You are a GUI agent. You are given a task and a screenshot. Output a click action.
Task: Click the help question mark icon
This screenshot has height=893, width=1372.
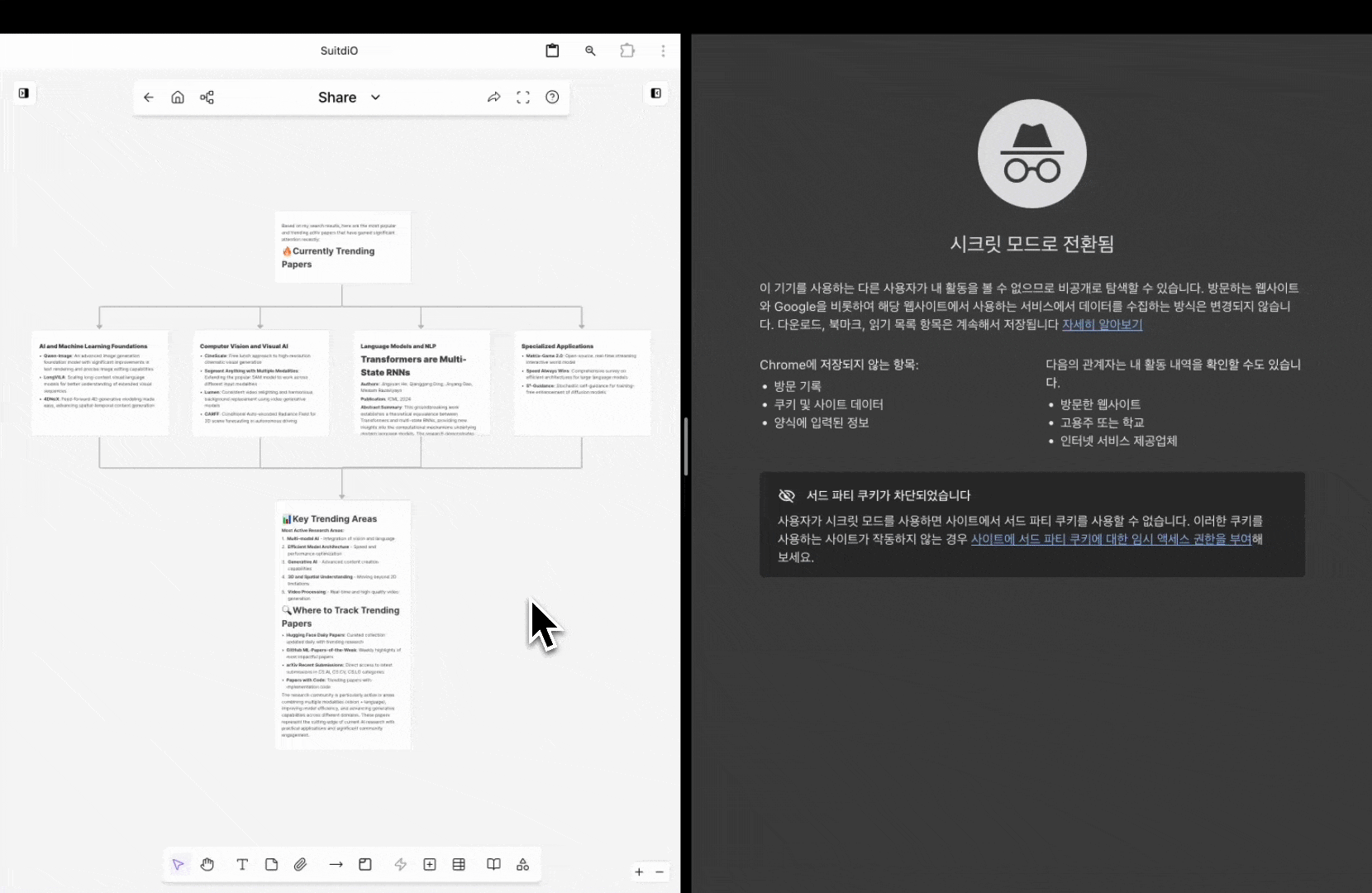point(552,98)
